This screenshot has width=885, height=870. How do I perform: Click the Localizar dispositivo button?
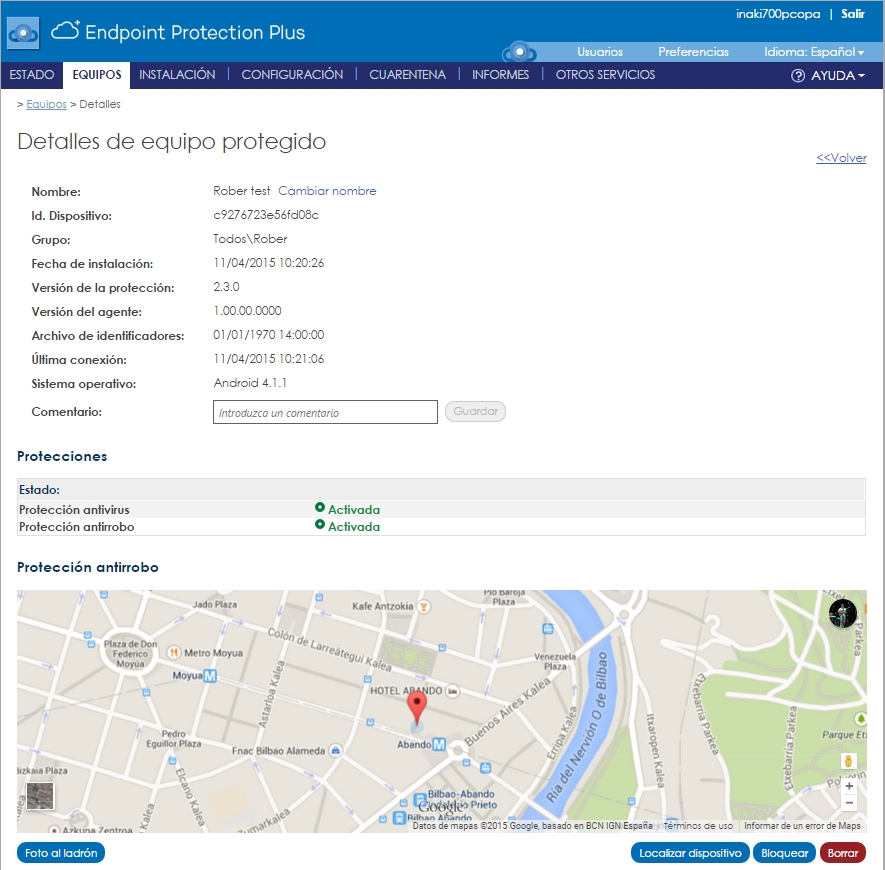(x=690, y=853)
